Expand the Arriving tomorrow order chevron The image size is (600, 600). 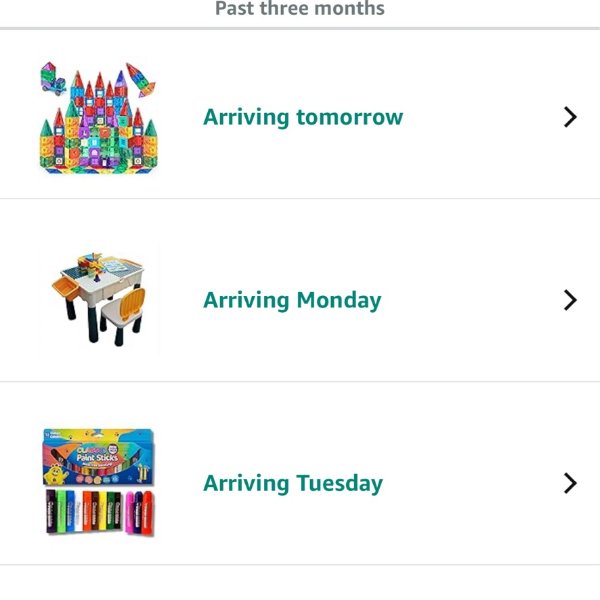570,117
